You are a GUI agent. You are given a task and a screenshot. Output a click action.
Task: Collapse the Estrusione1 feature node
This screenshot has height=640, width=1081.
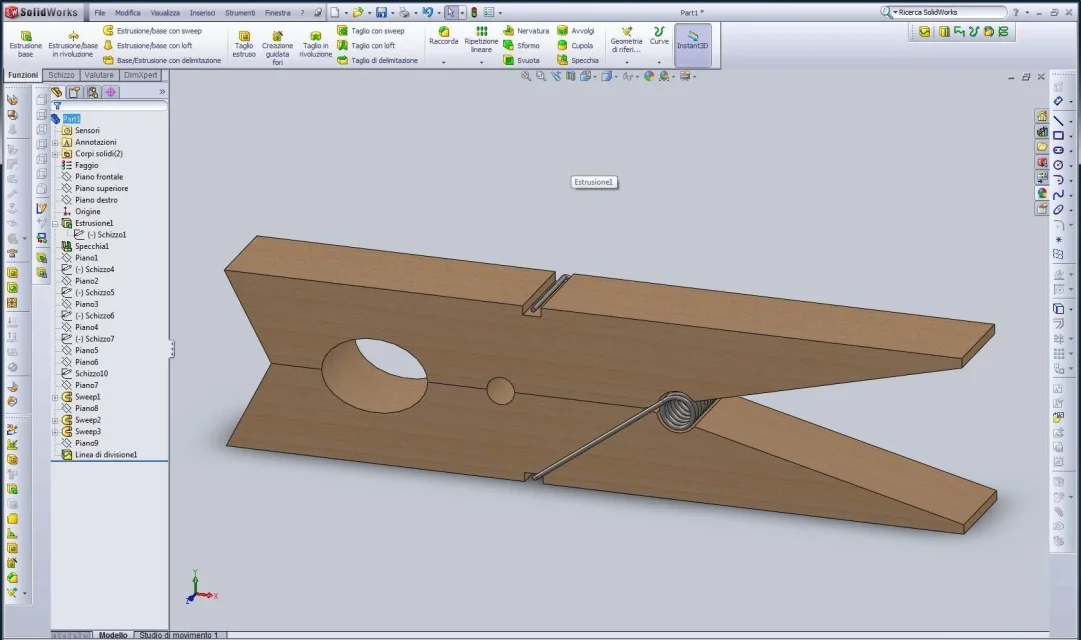55,224
